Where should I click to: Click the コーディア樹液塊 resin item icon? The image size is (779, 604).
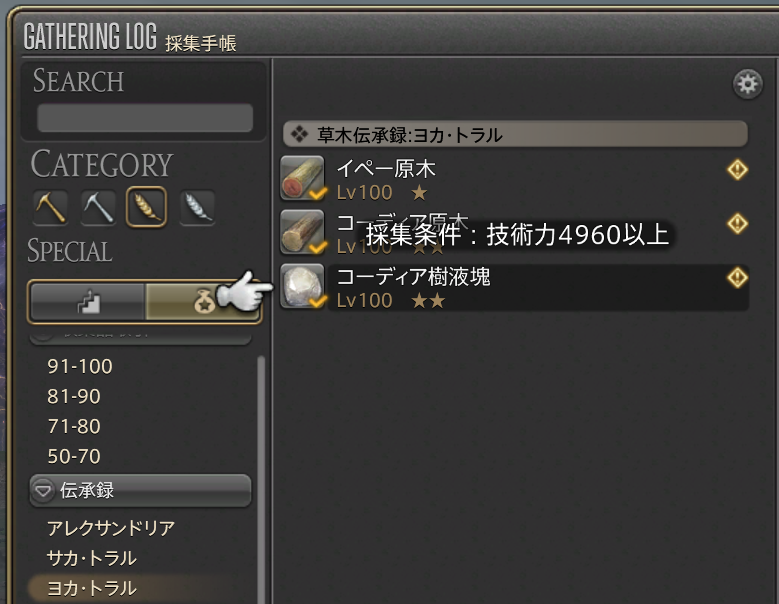302,286
